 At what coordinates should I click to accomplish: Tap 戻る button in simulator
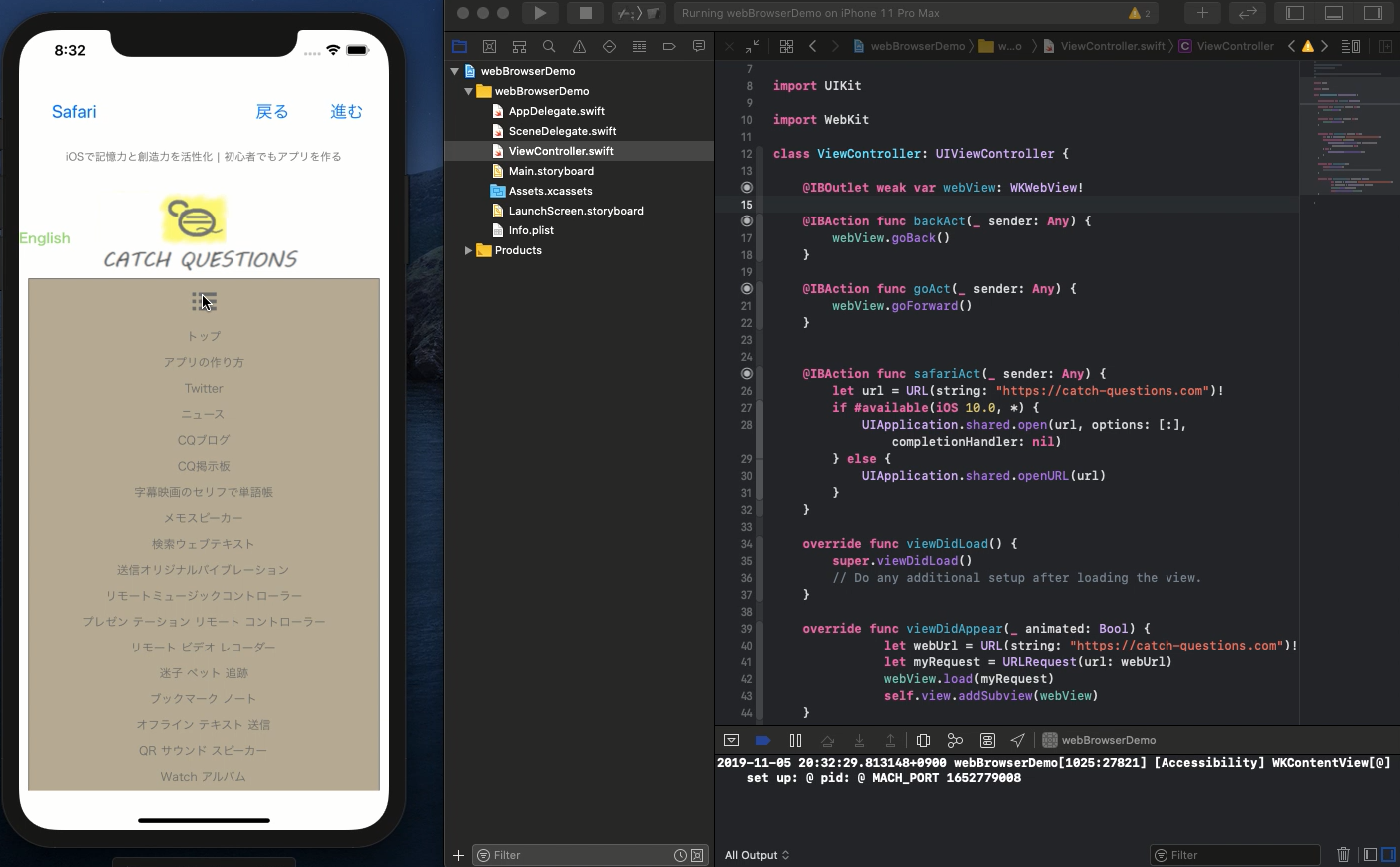point(272,112)
